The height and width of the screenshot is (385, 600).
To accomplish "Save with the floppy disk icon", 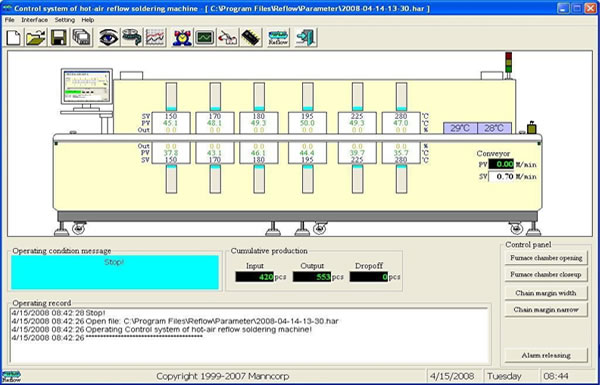I will [59, 38].
